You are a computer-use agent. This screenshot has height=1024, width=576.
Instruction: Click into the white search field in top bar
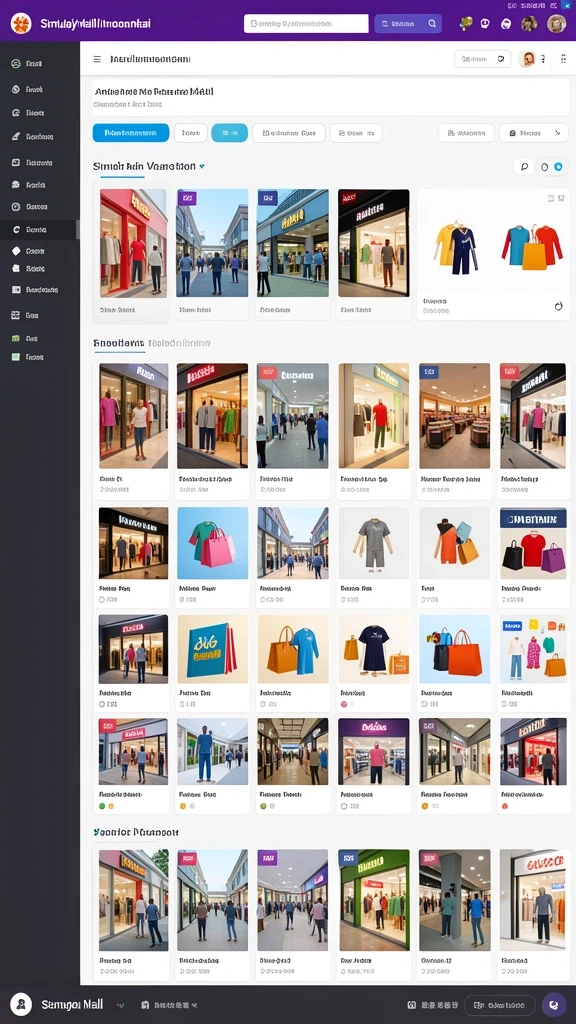pyautogui.click(x=306, y=24)
